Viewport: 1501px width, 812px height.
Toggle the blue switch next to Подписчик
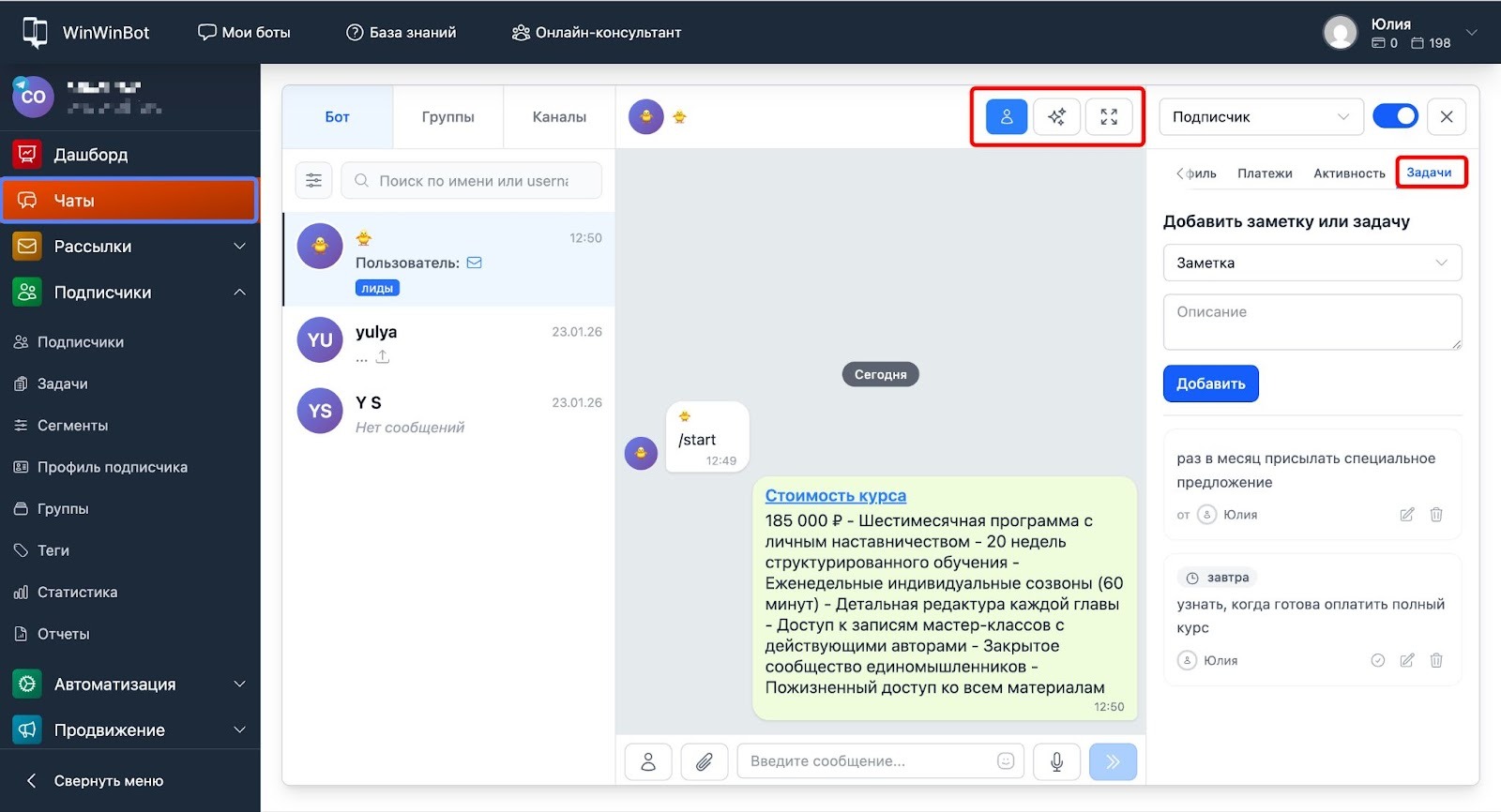1395,116
